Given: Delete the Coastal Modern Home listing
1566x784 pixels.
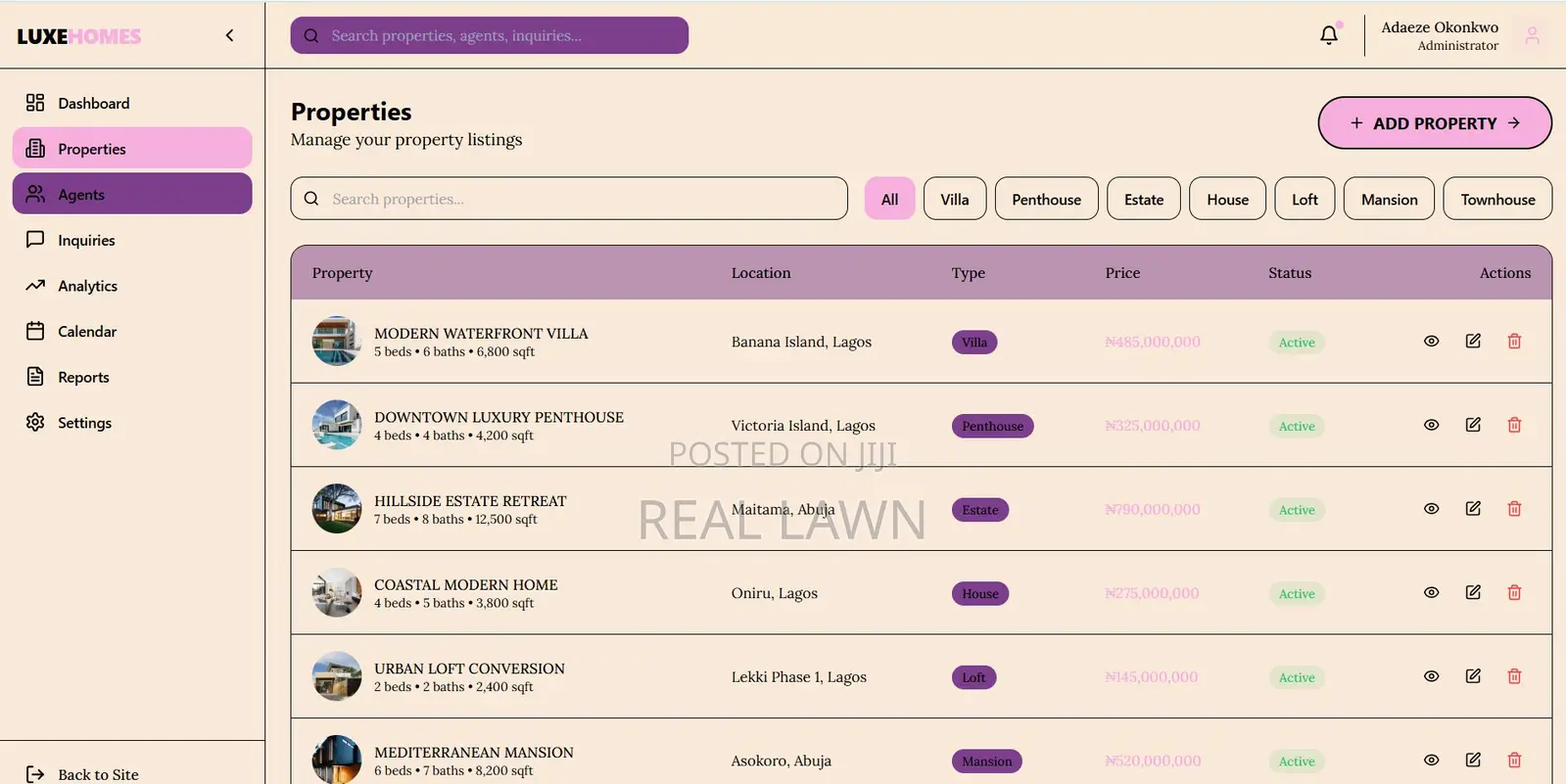Looking at the screenshot, I should click(1514, 592).
